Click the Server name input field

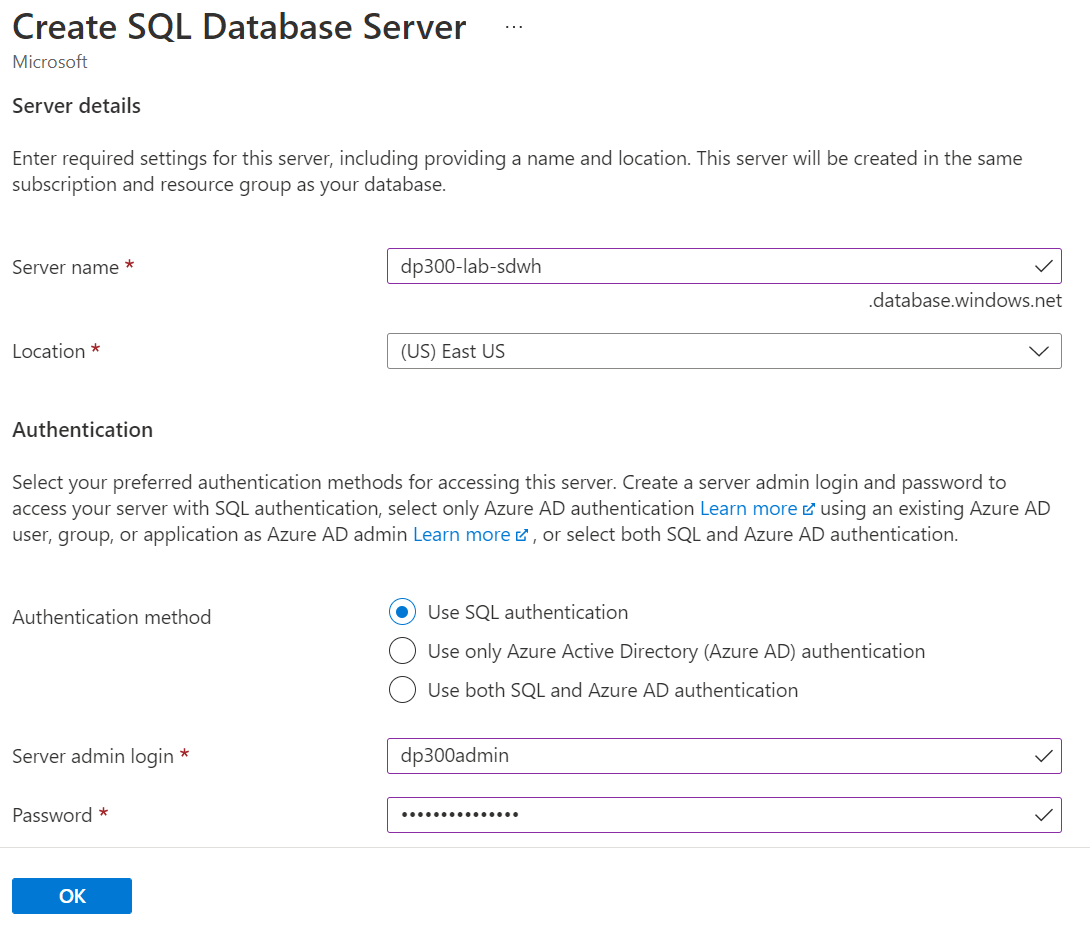700,267
